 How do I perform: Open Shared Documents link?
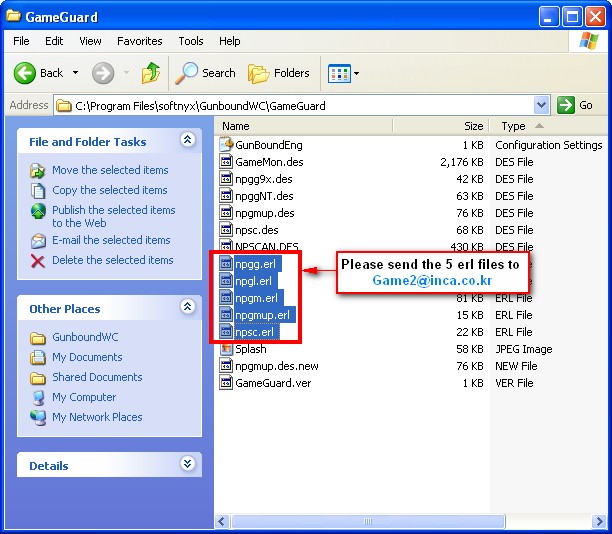pos(97,377)
